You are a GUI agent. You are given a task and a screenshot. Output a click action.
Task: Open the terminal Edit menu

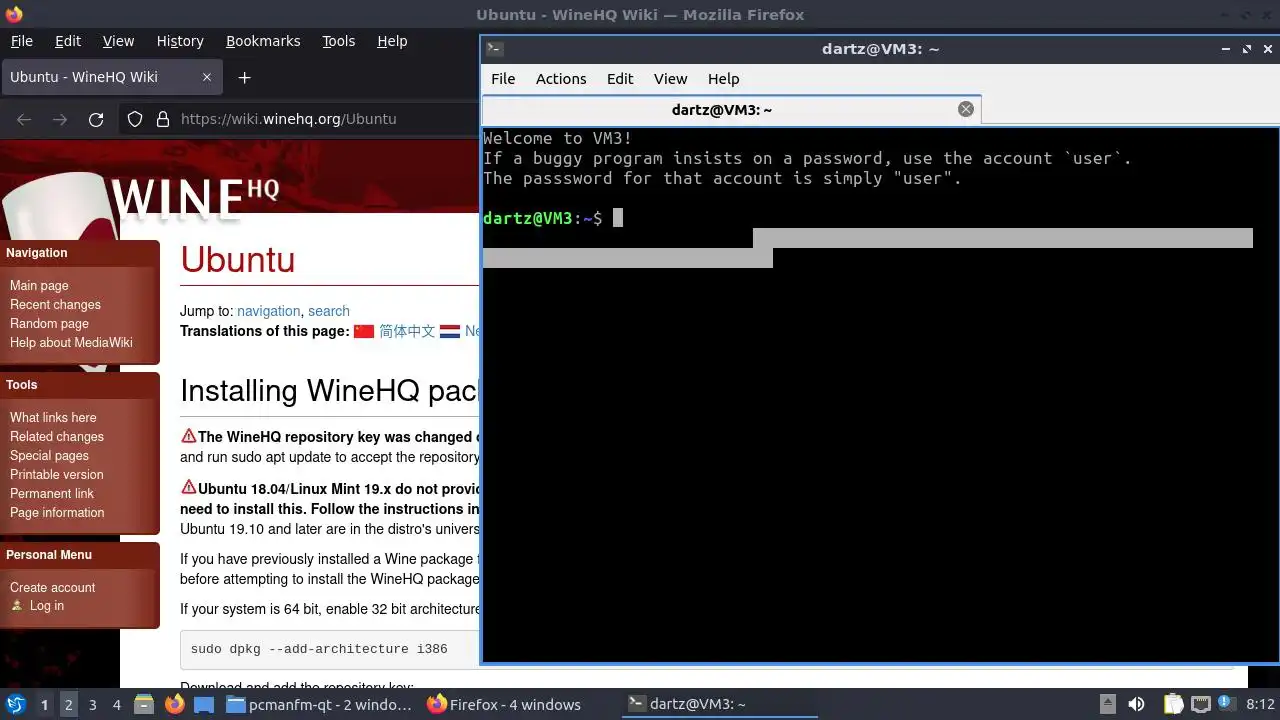pos(620,79)
